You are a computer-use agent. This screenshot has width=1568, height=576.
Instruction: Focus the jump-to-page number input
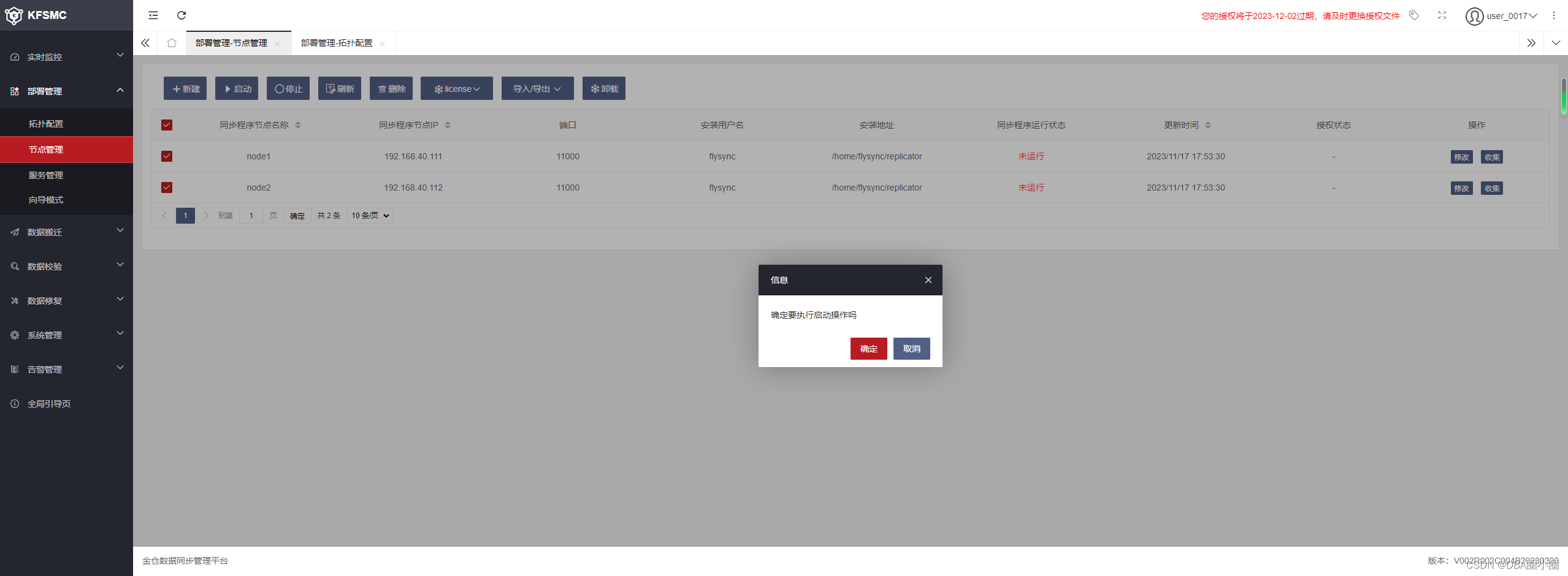[251, 216]
